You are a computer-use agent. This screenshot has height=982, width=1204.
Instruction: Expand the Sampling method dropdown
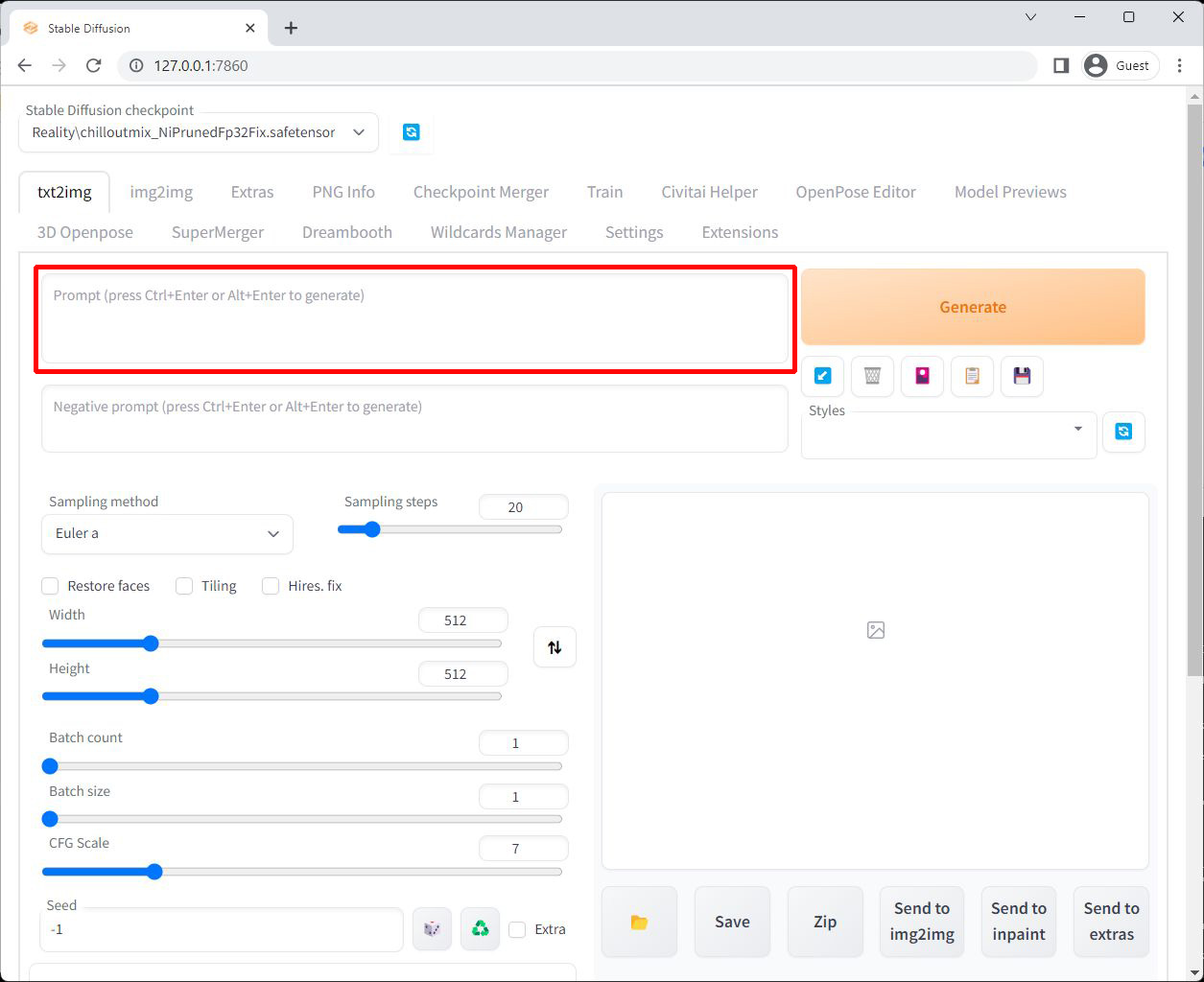pos(167,534)
